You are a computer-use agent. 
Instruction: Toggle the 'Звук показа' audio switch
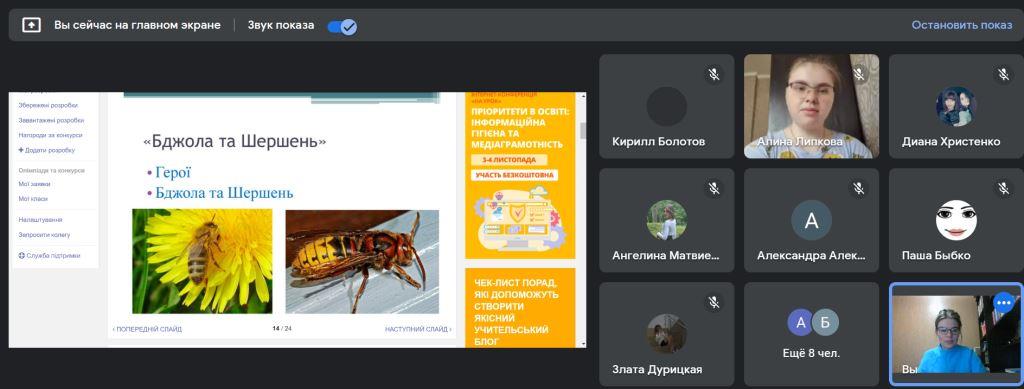click(x=342, y=27)
